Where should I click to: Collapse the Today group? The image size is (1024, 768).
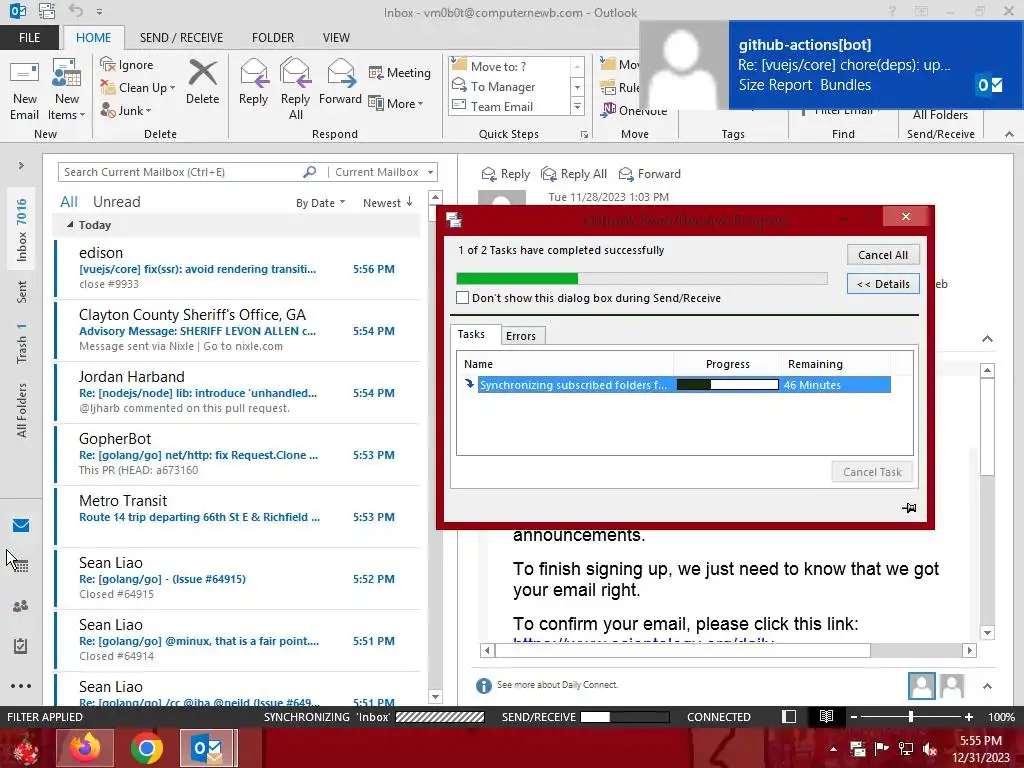tap(70, 225)
